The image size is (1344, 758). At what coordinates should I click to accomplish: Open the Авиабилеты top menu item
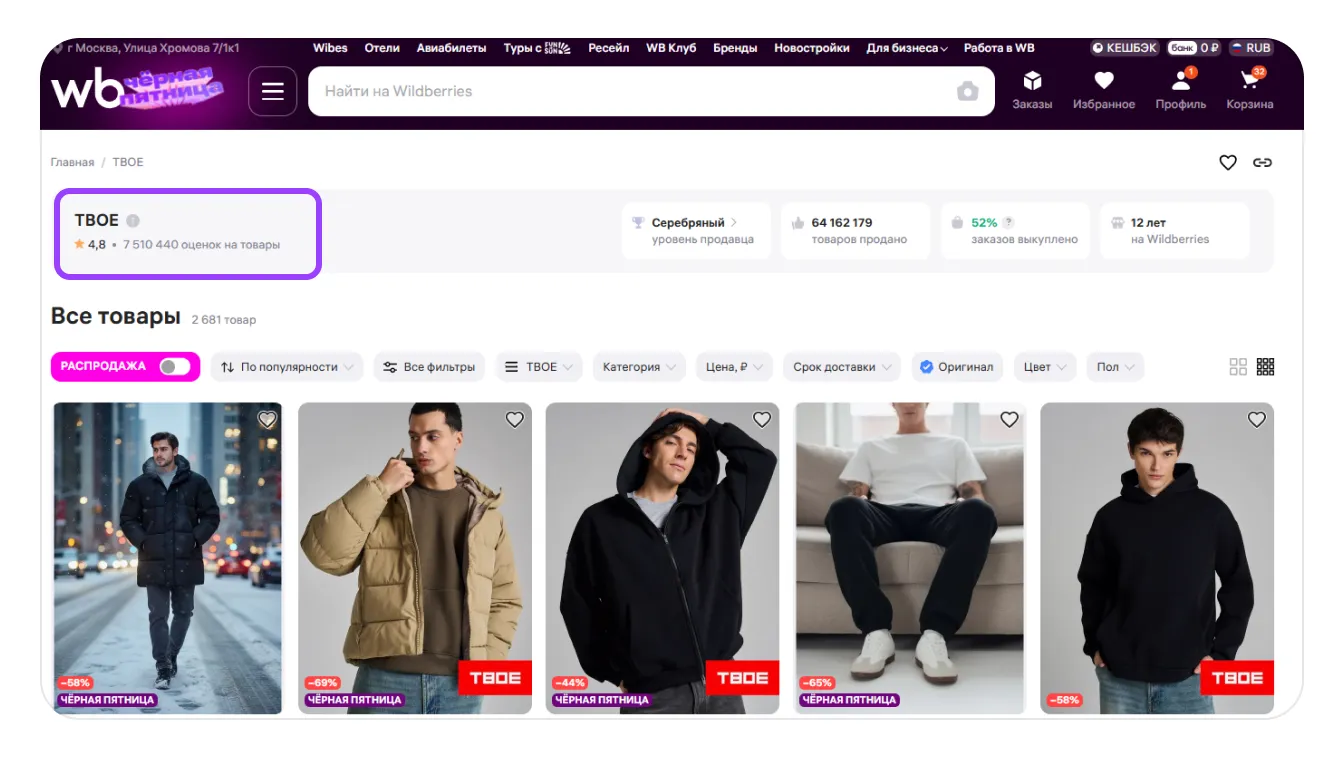click(x=452, y=48)
